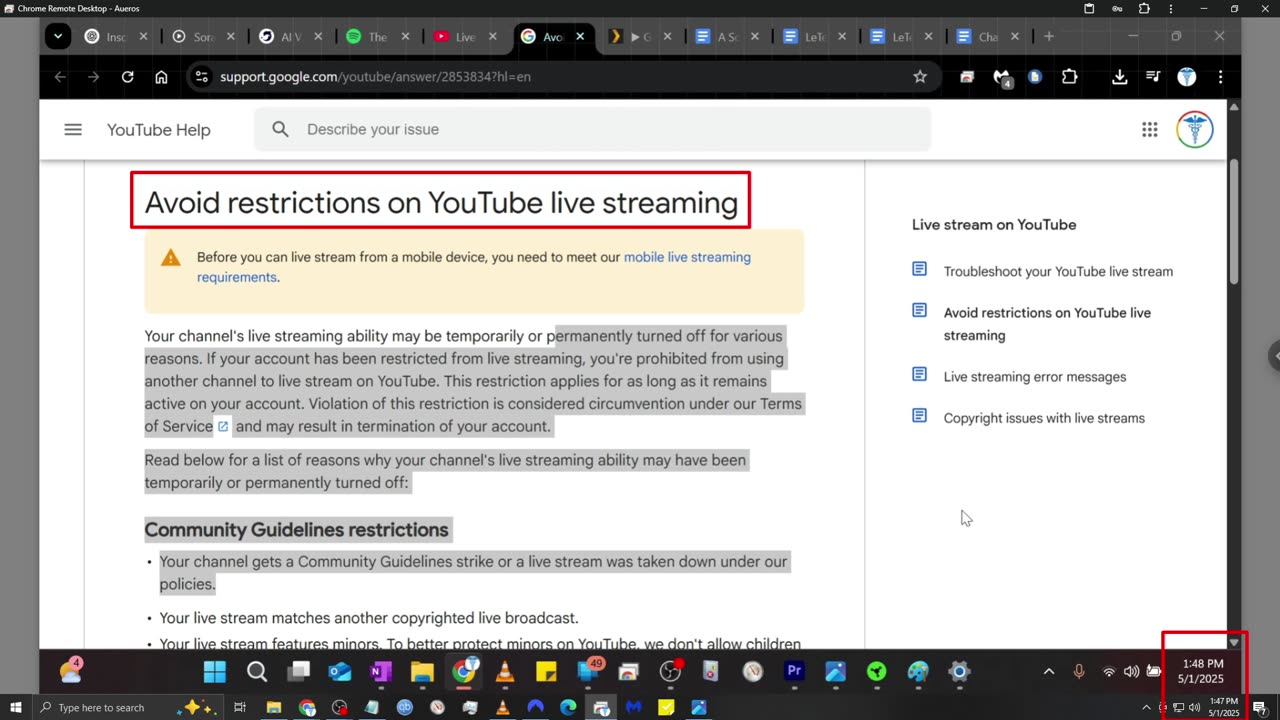Open Chrome downloads
The width and height of the screenshot is (1280, 720).
[1120, 77]
